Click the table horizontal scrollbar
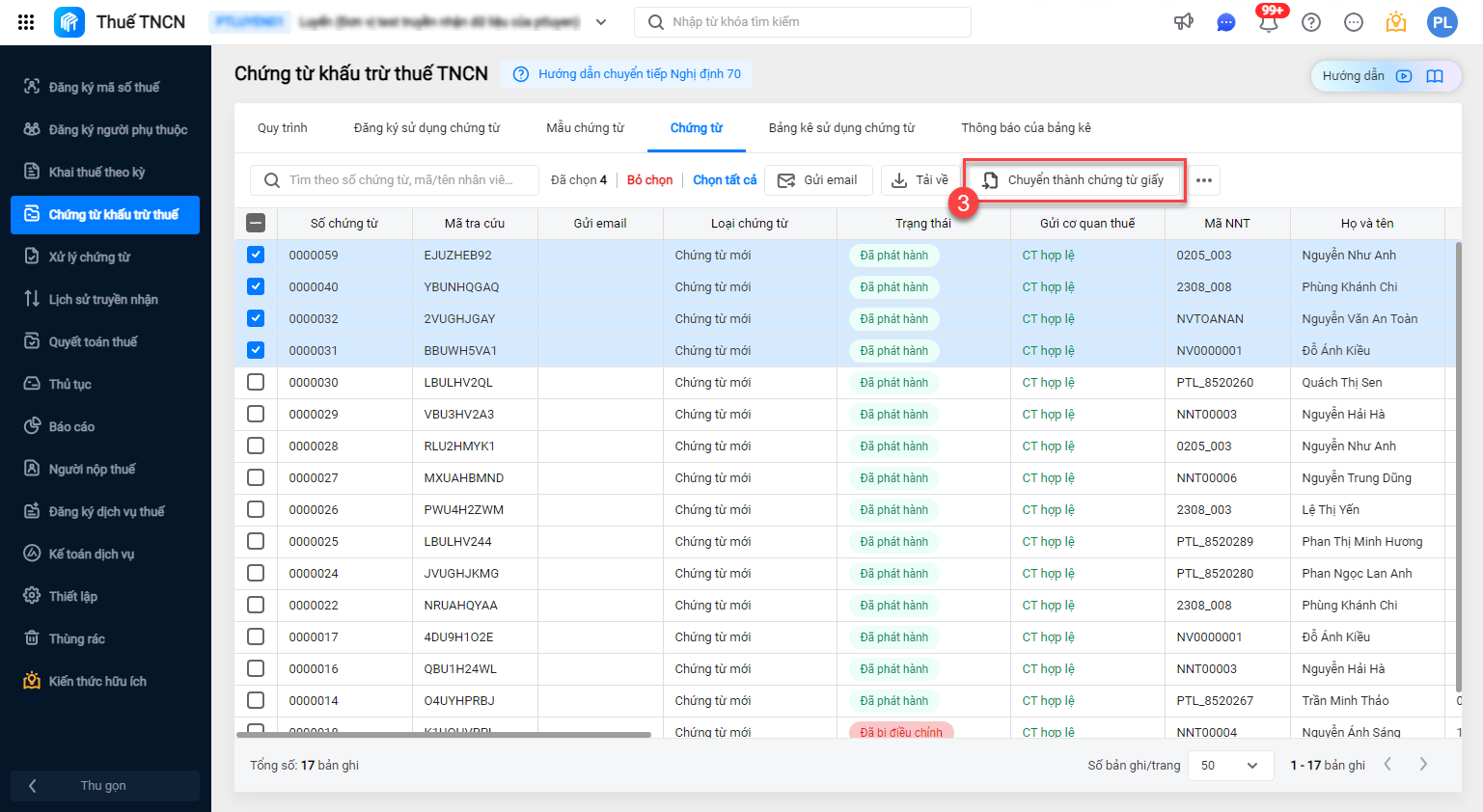This screenshot has height=812, width=1483. coord(444,735)
